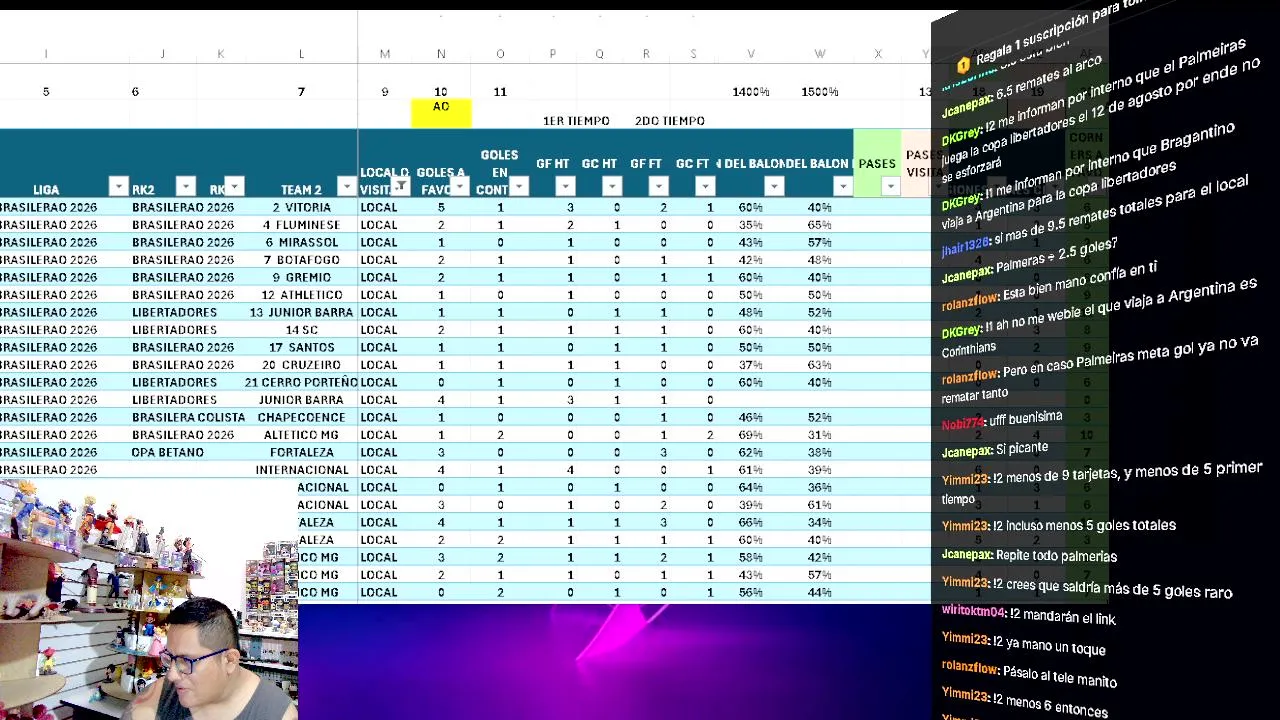The image size is (1280, 720).
Task: Open the TEAM 2 column filter dropdown
Action: coord(347,186)
